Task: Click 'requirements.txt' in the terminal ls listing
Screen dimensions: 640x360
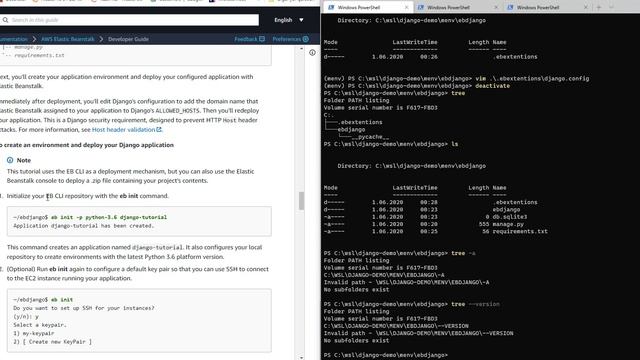Action: 520,231
